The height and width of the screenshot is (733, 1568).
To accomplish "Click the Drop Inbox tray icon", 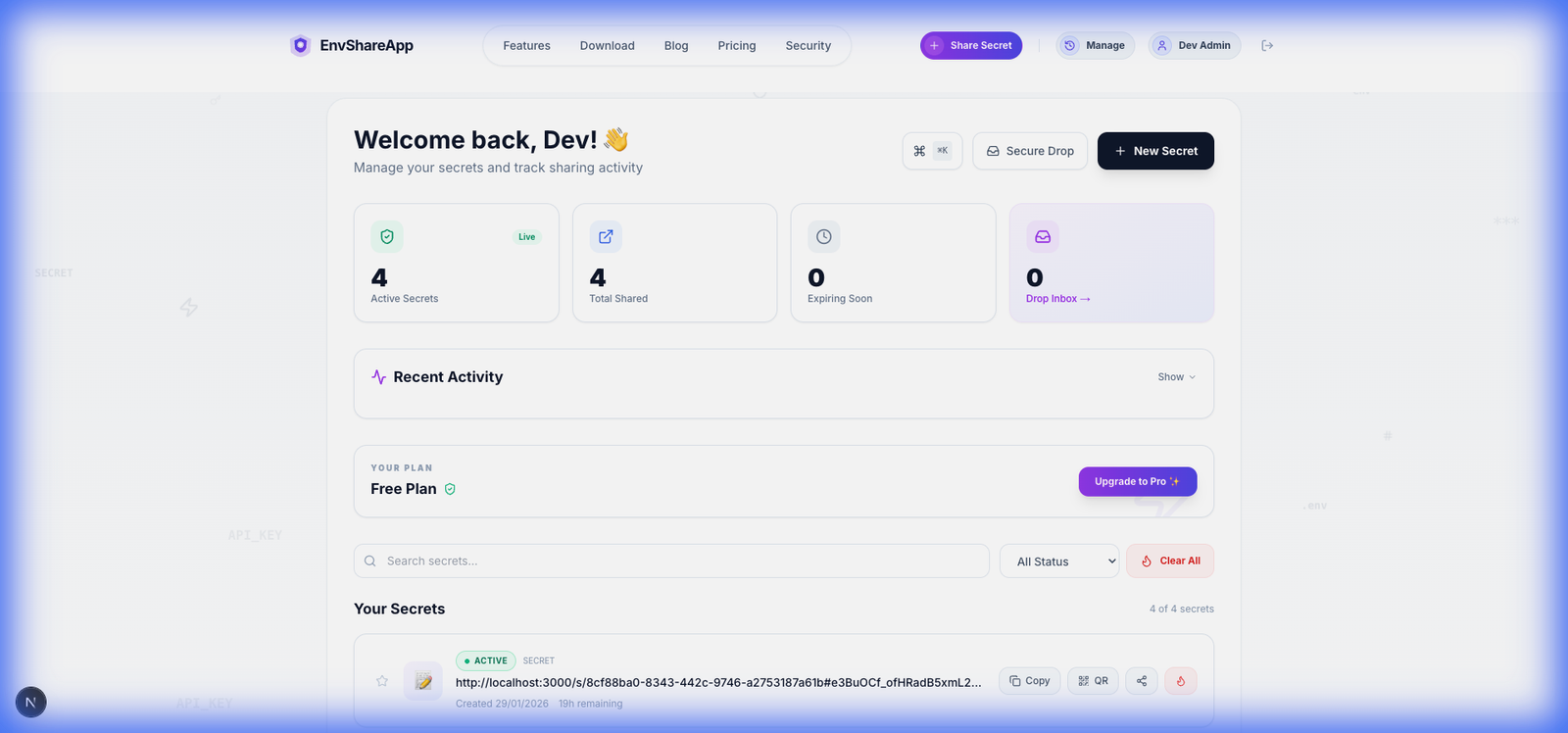I will click(x=1043, y=237).
